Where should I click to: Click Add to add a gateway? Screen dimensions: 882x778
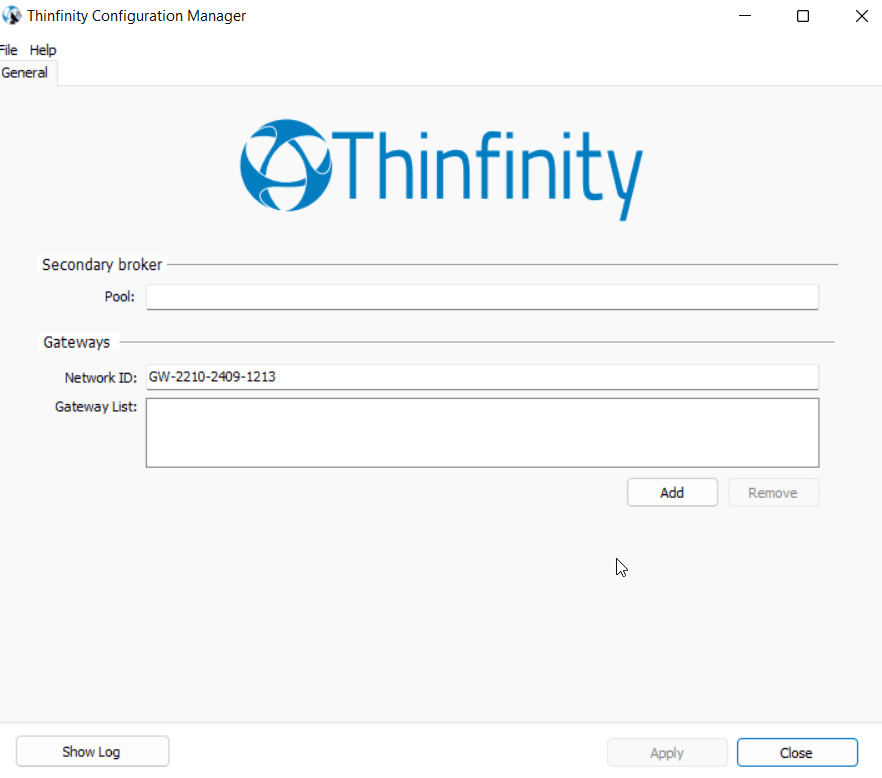[672, 493]
